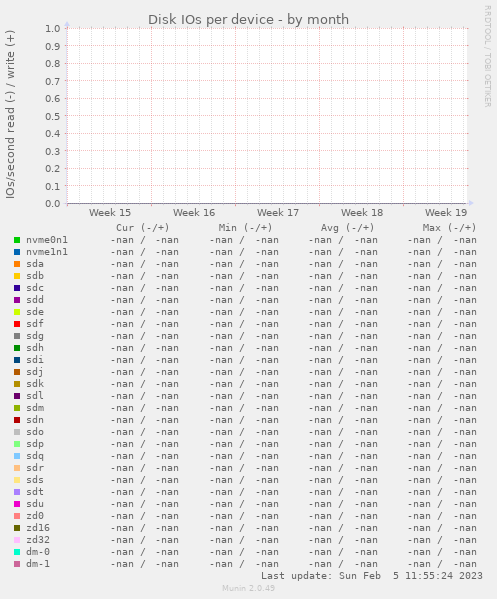This screenshot has height=599, width=497.
Task: Click the dark blue sdc legend swatch
Action: point(17,288)
